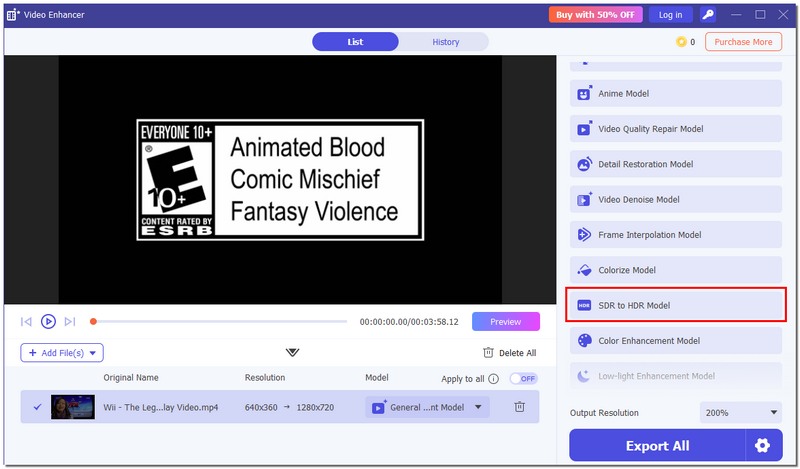Toggle the Apply to all switch
The image size is (800, 469).
(x=523, y=379)
